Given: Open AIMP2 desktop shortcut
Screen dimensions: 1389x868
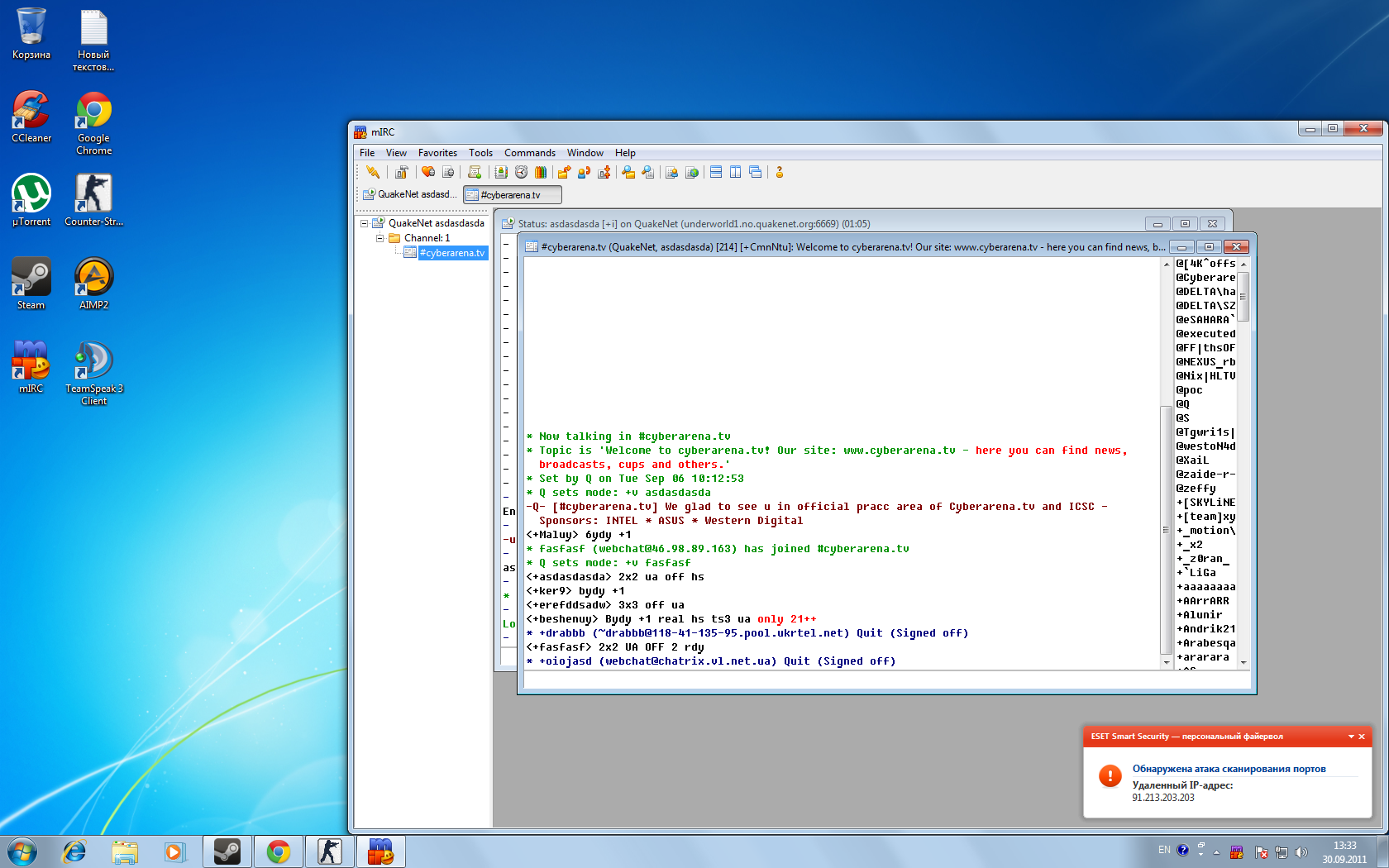Looking at the screenshot, I should tap(94, 284).
